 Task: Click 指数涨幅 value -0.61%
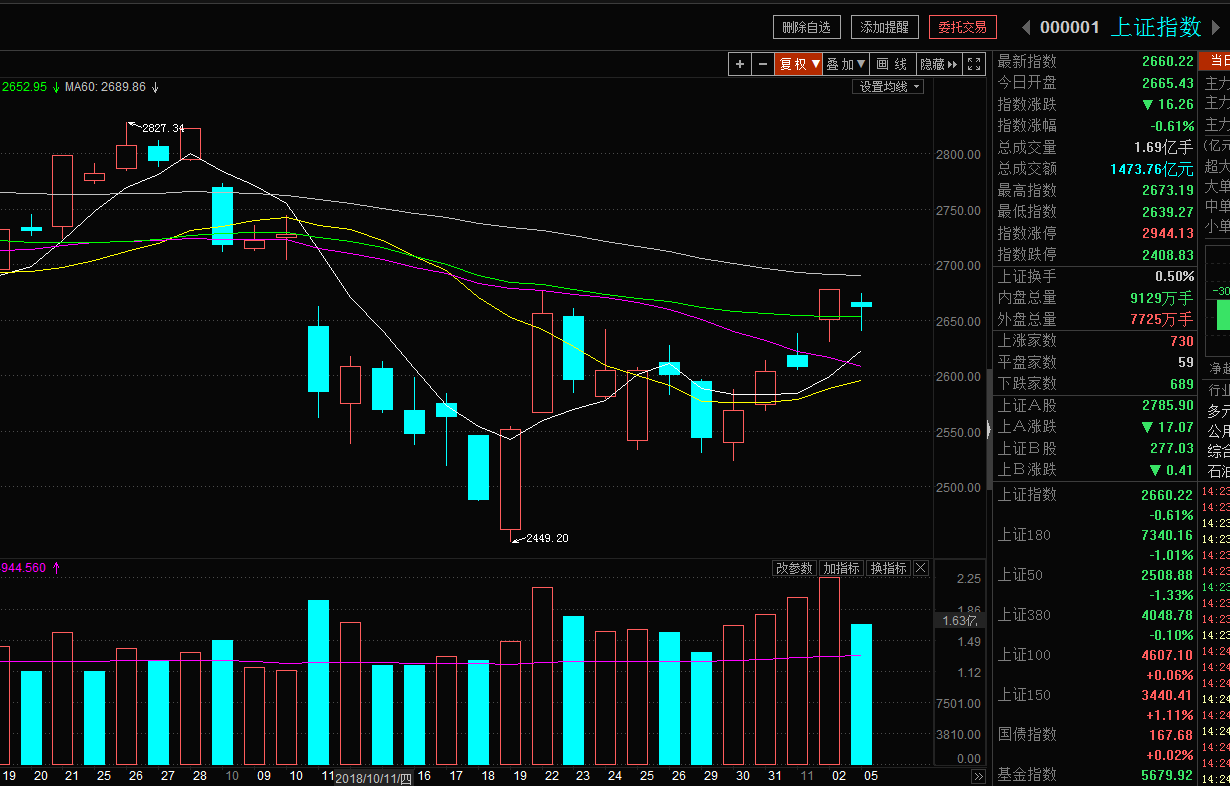[x=1172, y=126]
